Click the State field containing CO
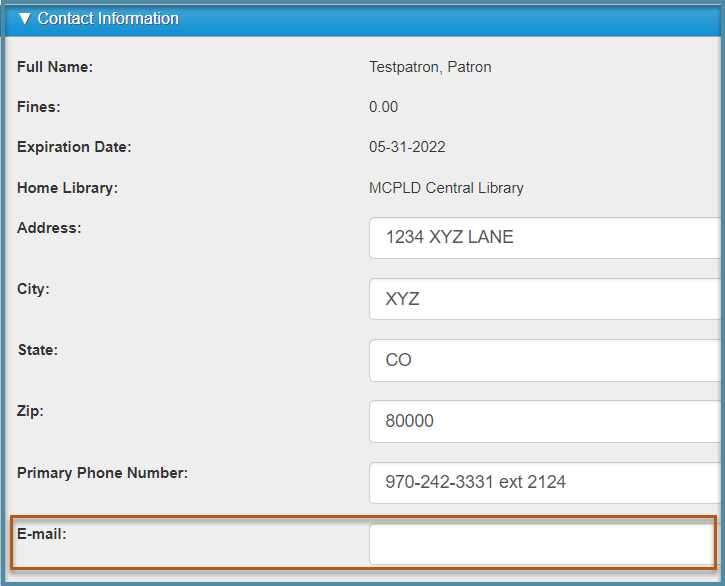Viewport: 725px width, 586px height. pos(547,360)
